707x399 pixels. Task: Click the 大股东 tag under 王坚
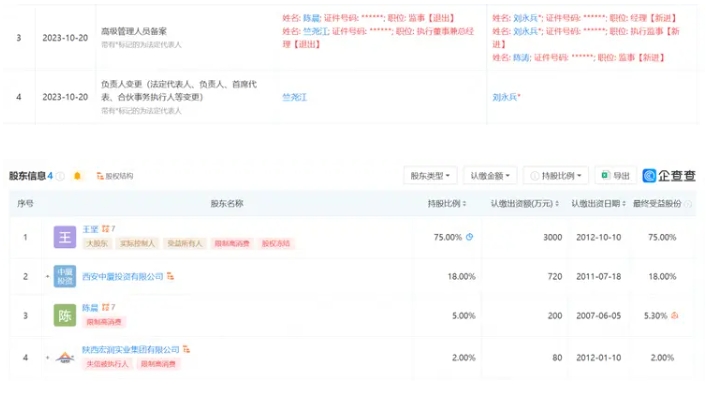(x=97, y=243)
